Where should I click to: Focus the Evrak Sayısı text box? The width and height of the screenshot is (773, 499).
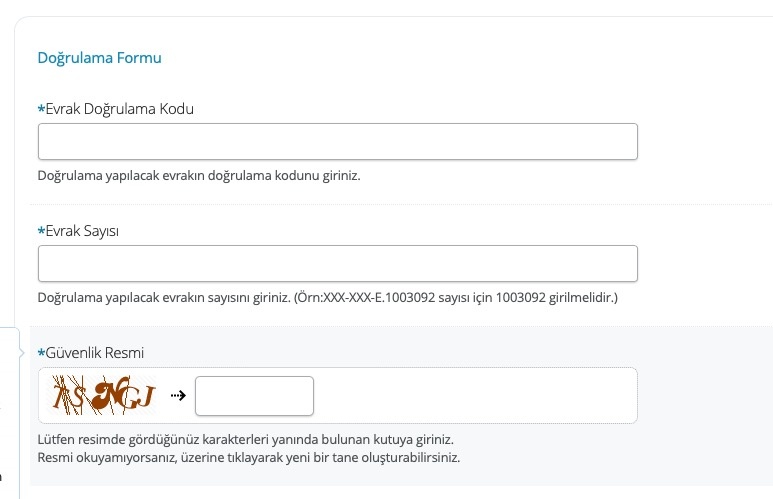(337, 264)
